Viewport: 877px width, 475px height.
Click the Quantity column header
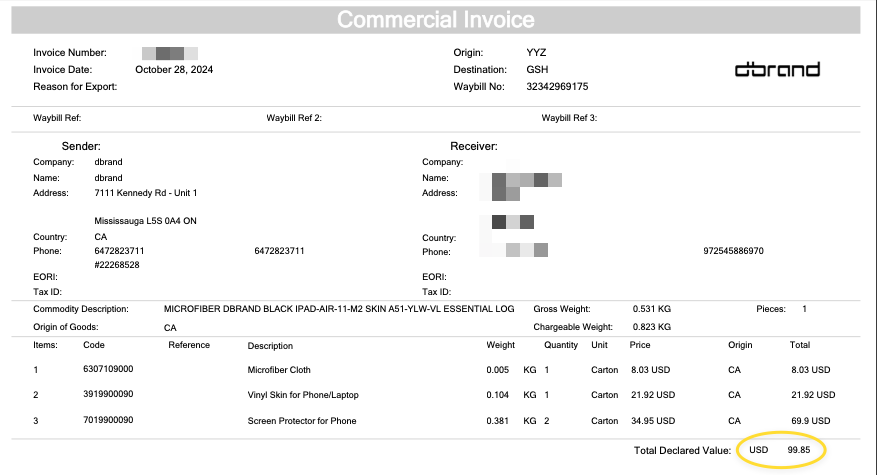[x=561, y=345]
